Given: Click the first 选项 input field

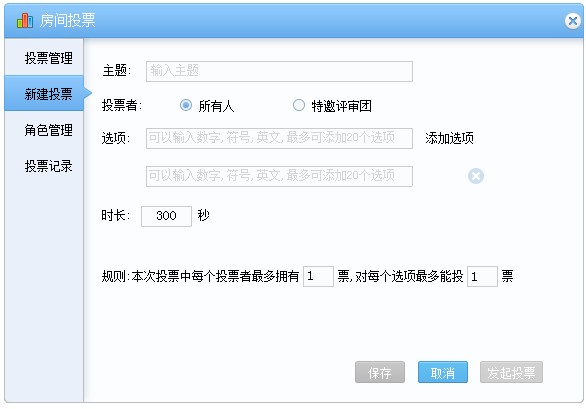Looking at the screenshot, I should point(279,138).
